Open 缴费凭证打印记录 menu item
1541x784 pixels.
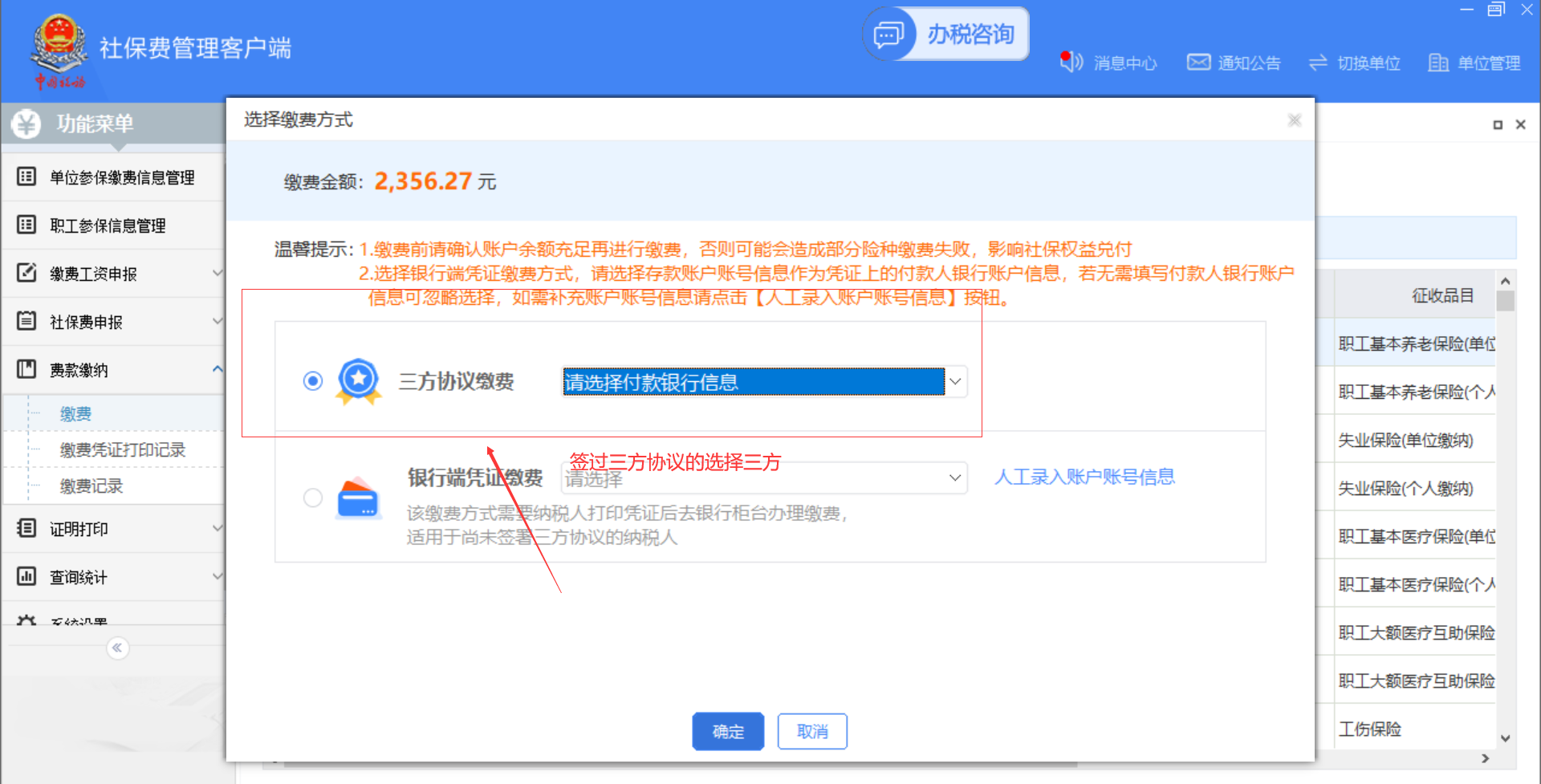[123, 450]
